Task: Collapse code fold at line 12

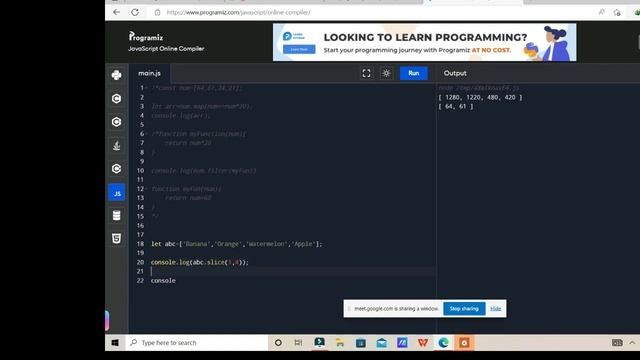Action: 147,189
